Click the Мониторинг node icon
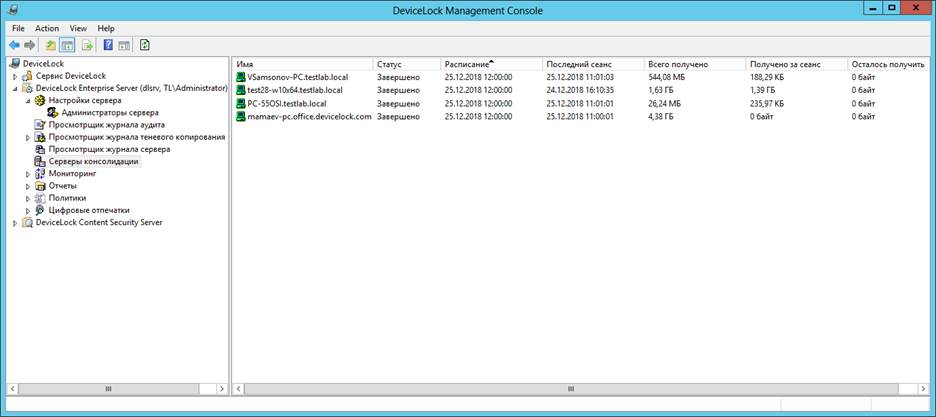936x417 pixels. (41, 174)
